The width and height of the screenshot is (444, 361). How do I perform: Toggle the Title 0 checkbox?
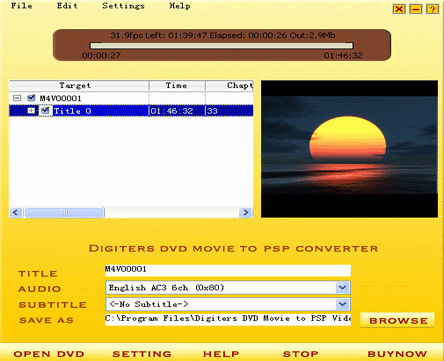[x=45, y=111]
